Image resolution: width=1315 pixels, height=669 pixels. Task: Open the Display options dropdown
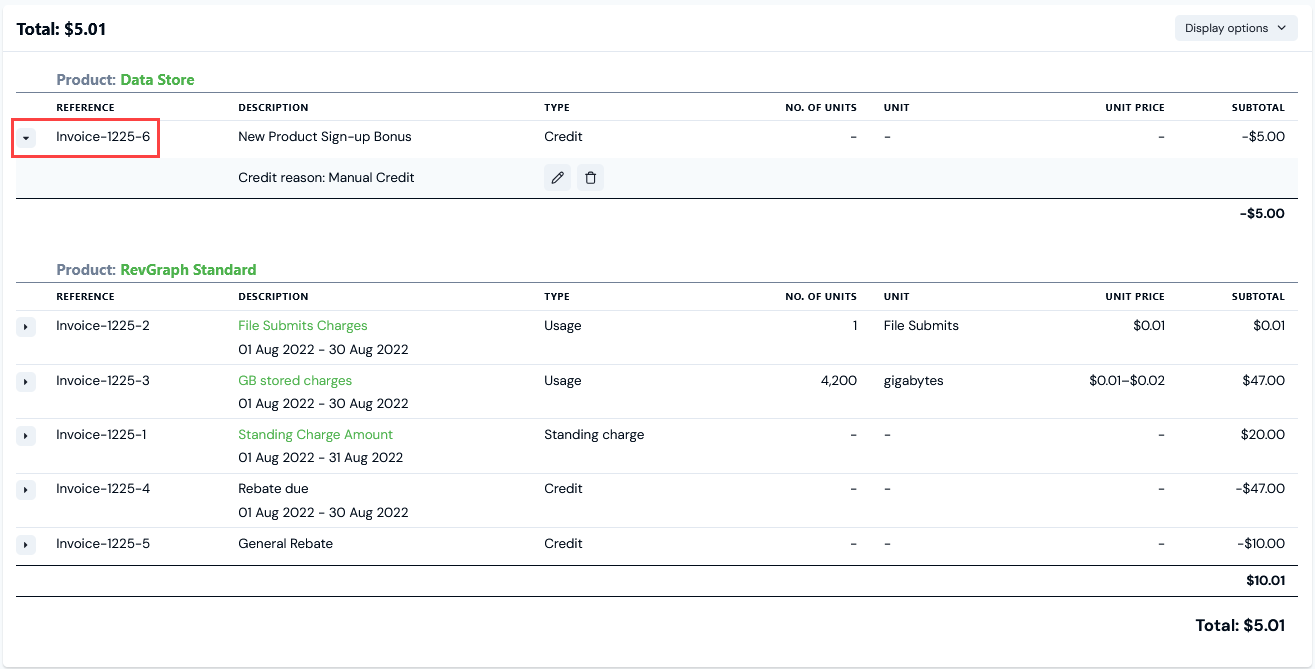tap(1235, 28)
